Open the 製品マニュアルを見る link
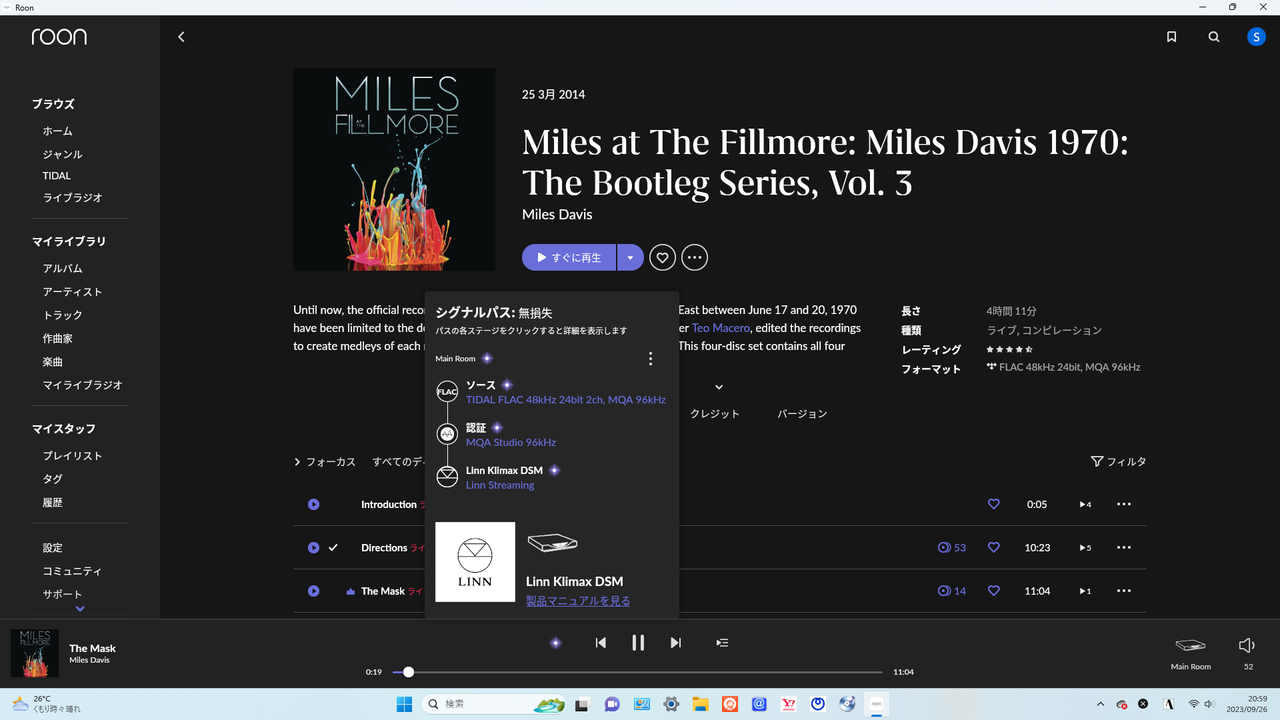Screen dimensions: 1280x720 tap(578, 601)
